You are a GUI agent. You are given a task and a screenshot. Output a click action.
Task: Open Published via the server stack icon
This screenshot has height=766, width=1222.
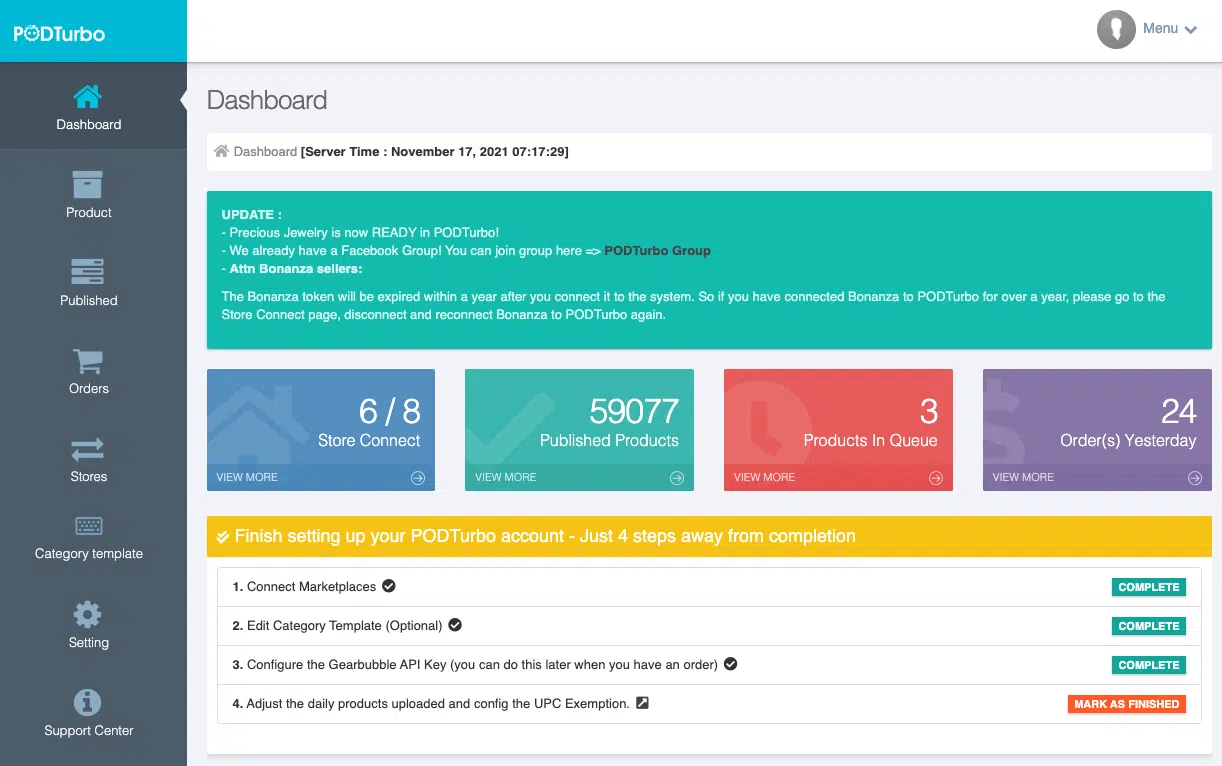[88, 272]
